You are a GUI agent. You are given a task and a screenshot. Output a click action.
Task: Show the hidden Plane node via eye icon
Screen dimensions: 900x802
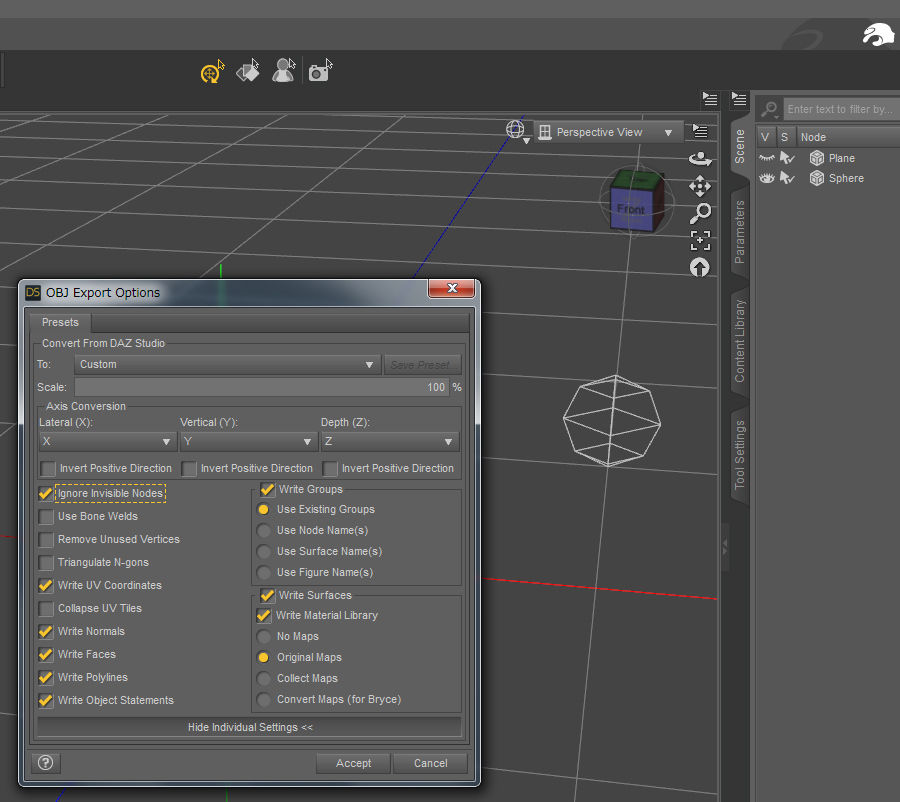(767, 158)
